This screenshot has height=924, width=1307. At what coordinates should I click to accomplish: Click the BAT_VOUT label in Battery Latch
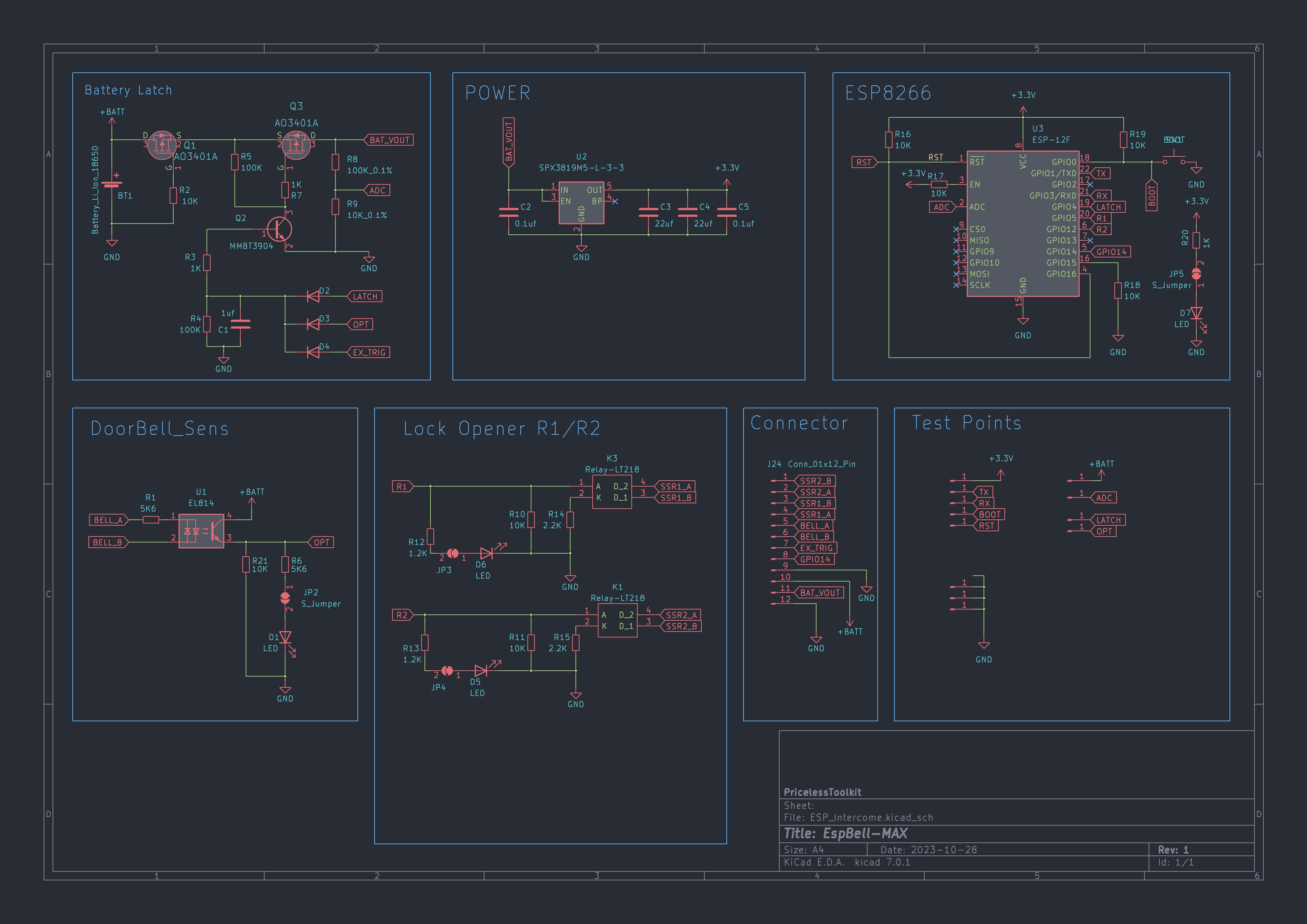(389, 140)
